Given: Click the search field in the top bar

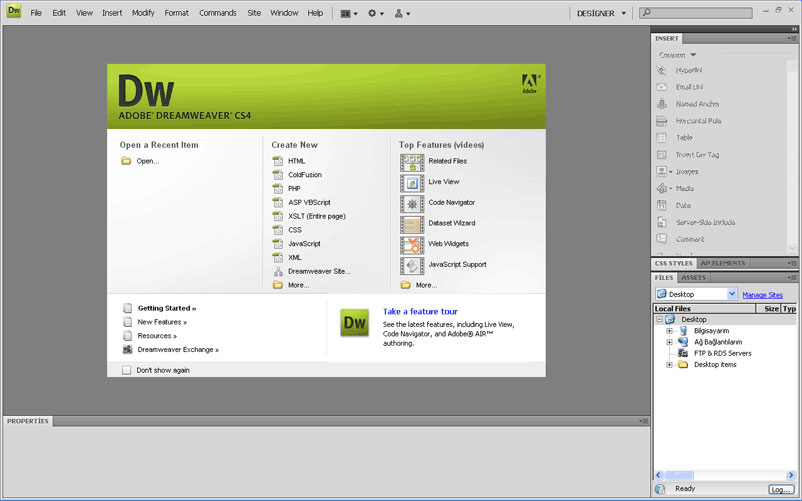Looking at the screenshot, I should [696, 13].
